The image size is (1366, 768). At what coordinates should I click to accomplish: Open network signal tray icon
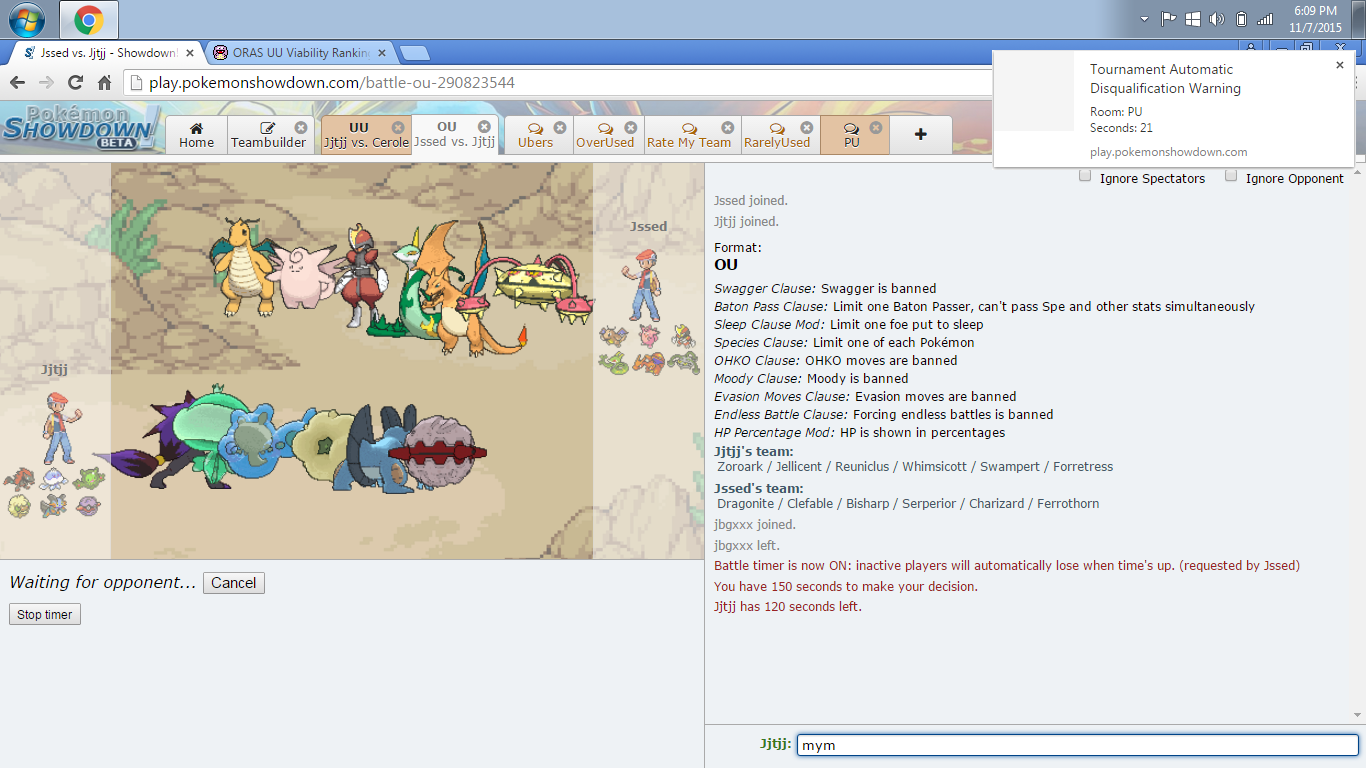click(1265, 19)
